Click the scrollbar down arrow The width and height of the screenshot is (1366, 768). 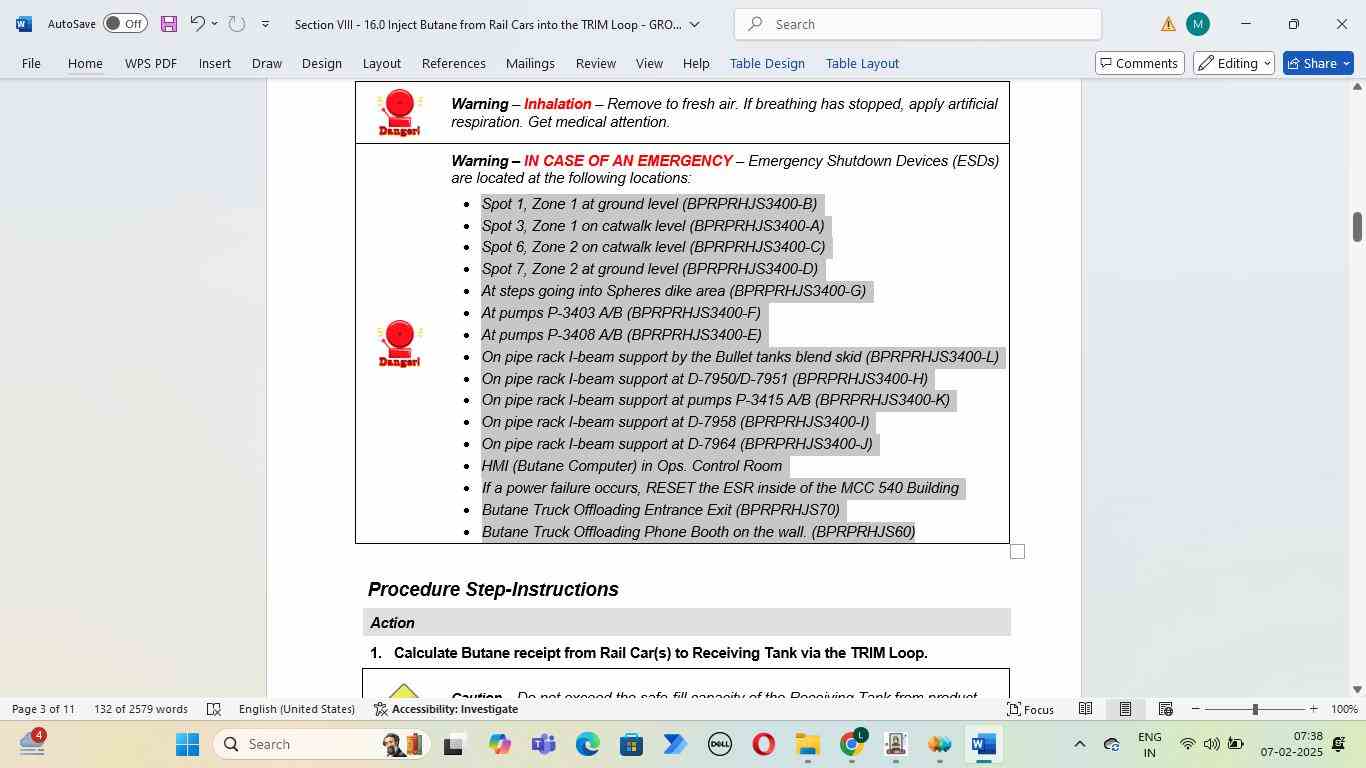click(x=1357, y=689)
